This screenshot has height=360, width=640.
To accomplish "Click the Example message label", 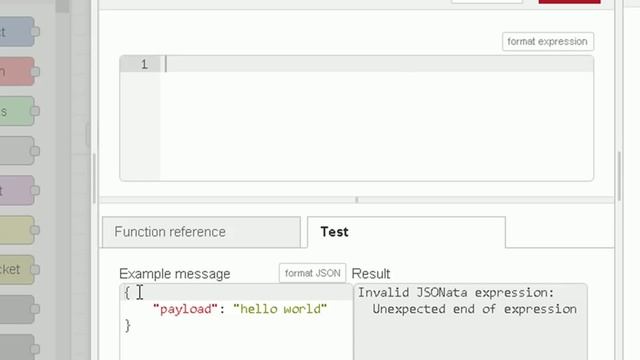I will click(x=175, y=273).
